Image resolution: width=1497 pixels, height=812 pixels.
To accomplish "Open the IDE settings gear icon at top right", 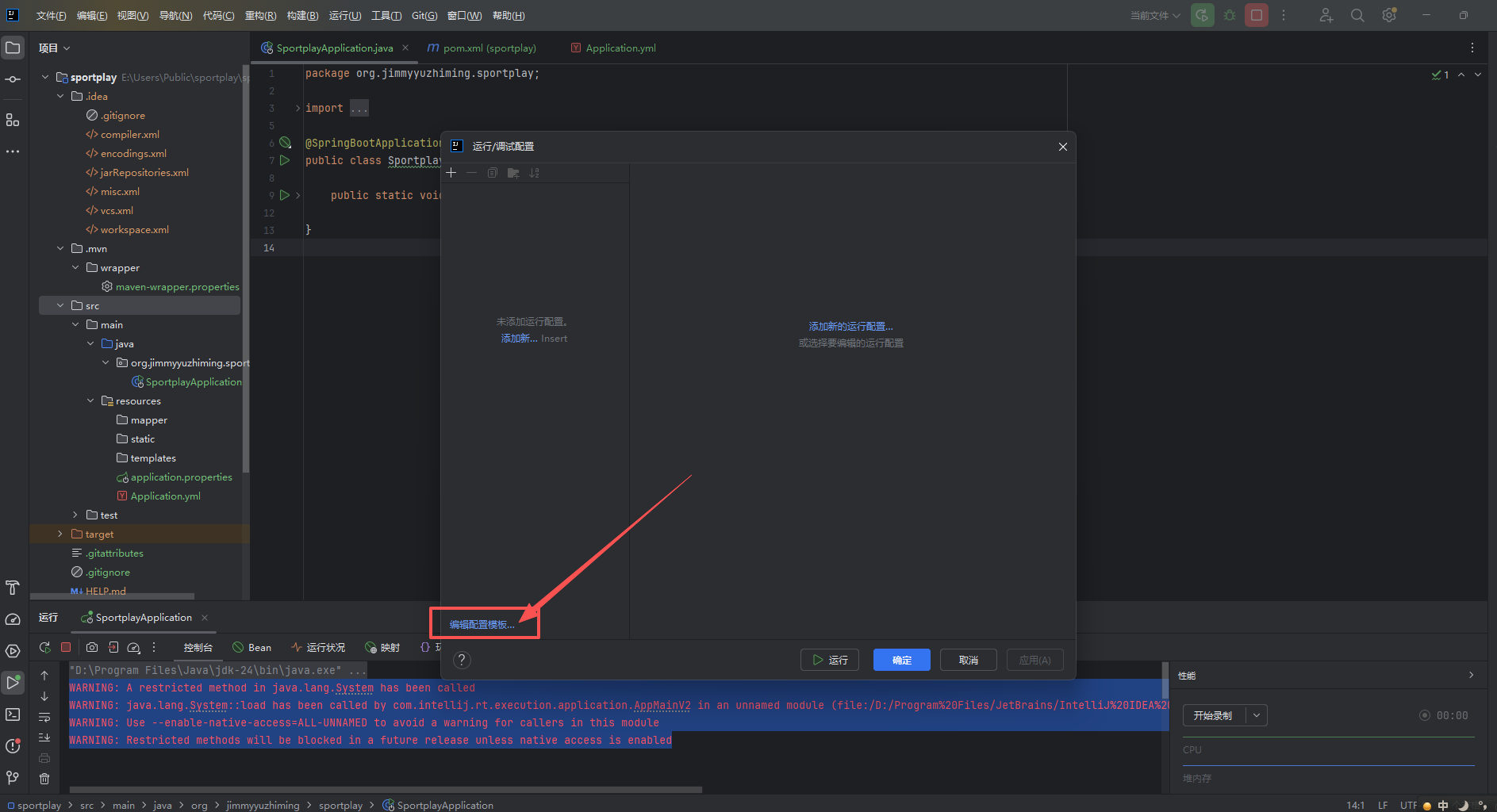I will (x=1389, y=15).
